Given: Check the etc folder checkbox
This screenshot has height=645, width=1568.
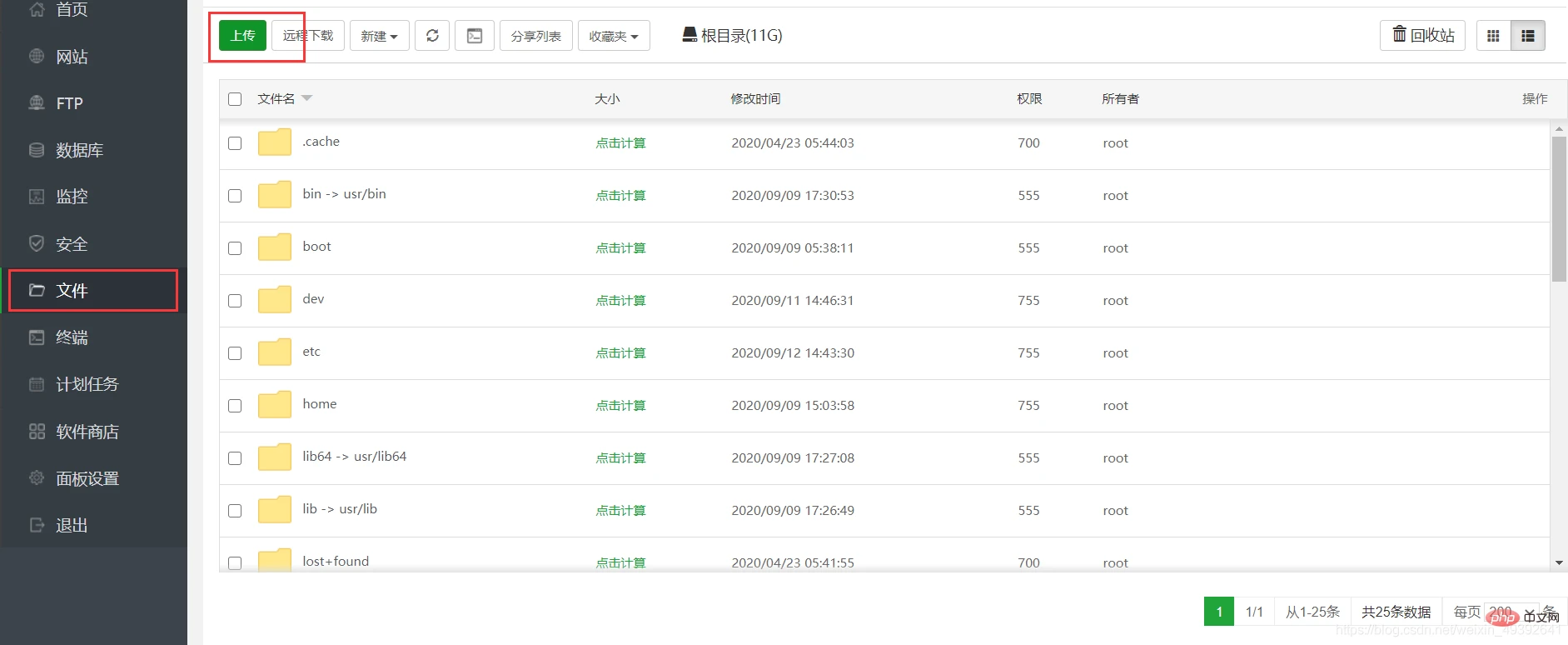Looking at the screenshot, I should (235, 353).
